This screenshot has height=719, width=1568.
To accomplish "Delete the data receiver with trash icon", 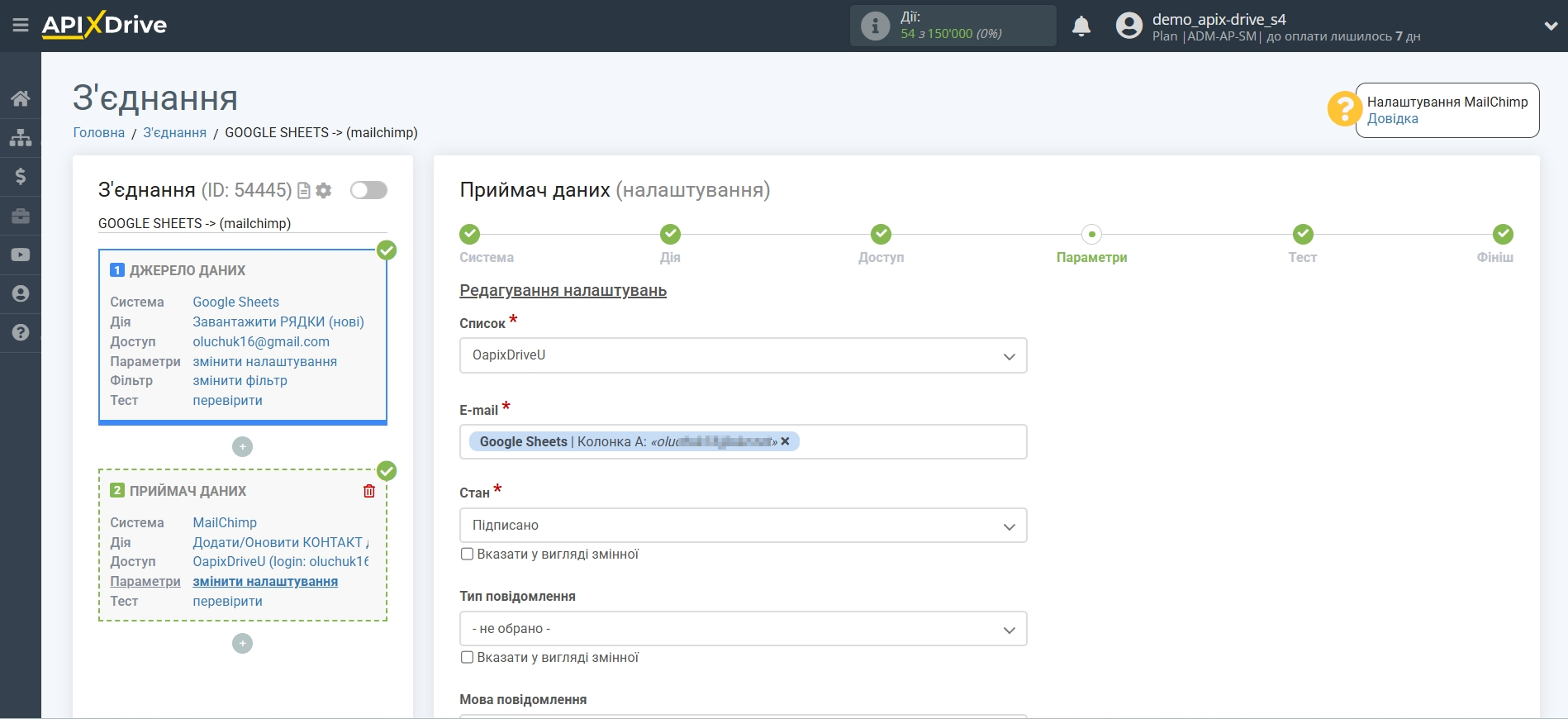I will (x=369, y=491).
